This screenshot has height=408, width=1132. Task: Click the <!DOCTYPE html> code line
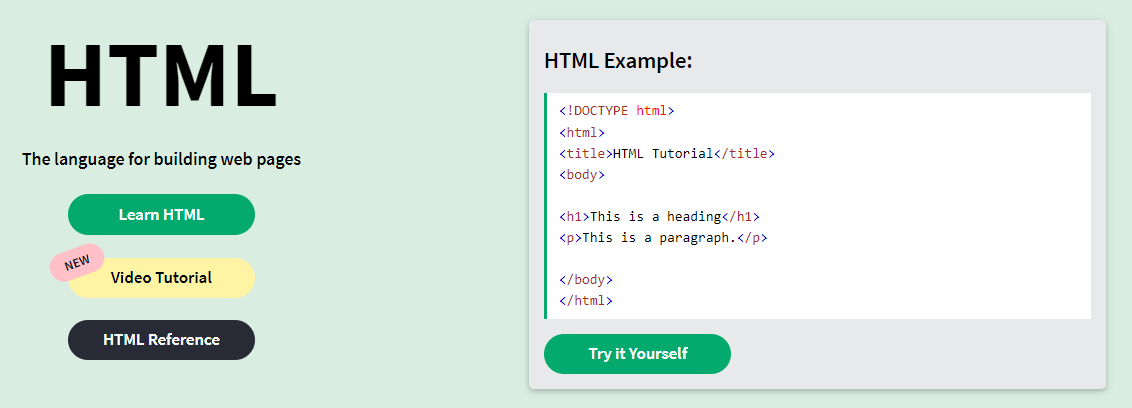617,111
